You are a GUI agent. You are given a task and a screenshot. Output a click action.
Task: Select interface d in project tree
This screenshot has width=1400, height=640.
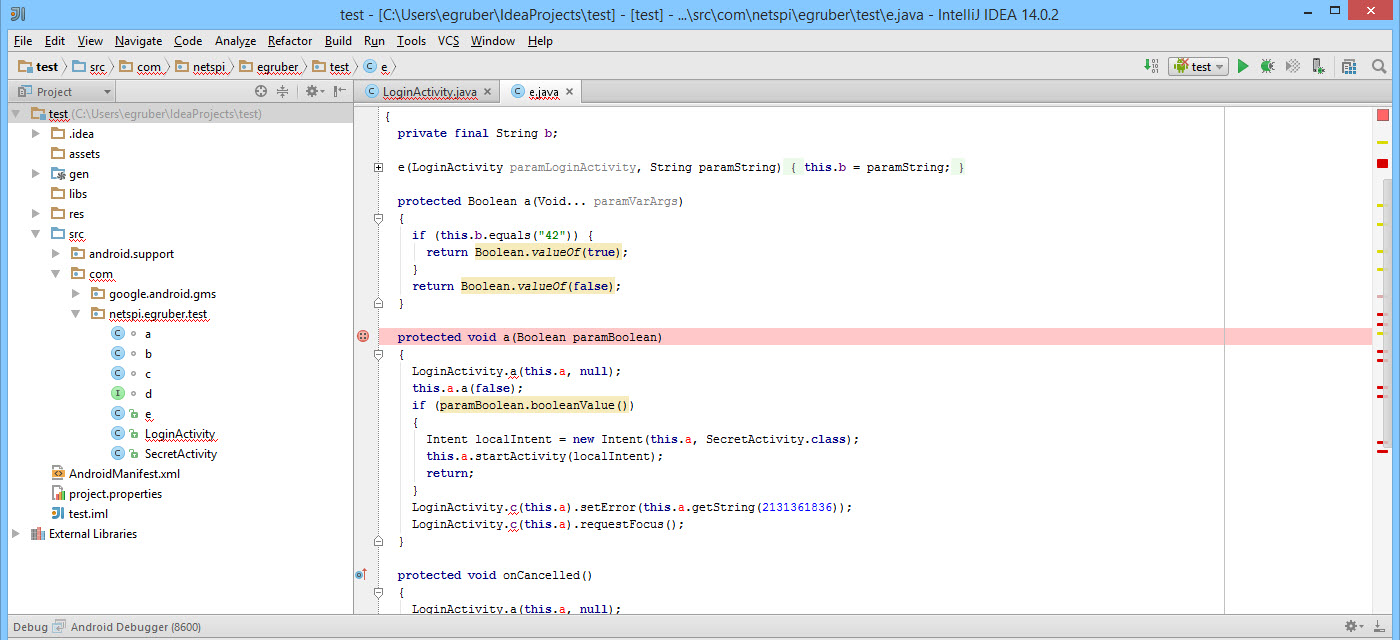click(x=148, y=393)
